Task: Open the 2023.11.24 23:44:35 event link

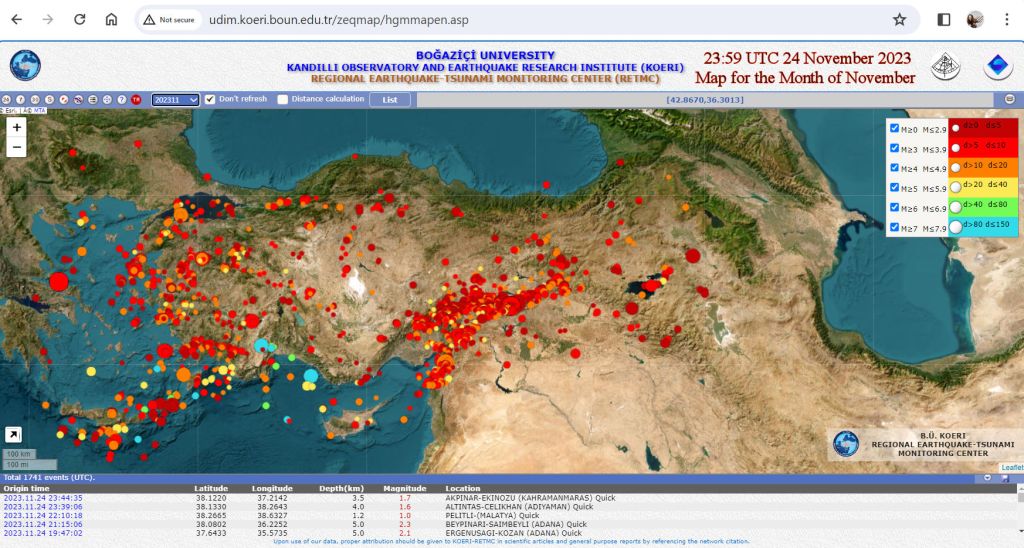Action: click(x=43, y=497)
